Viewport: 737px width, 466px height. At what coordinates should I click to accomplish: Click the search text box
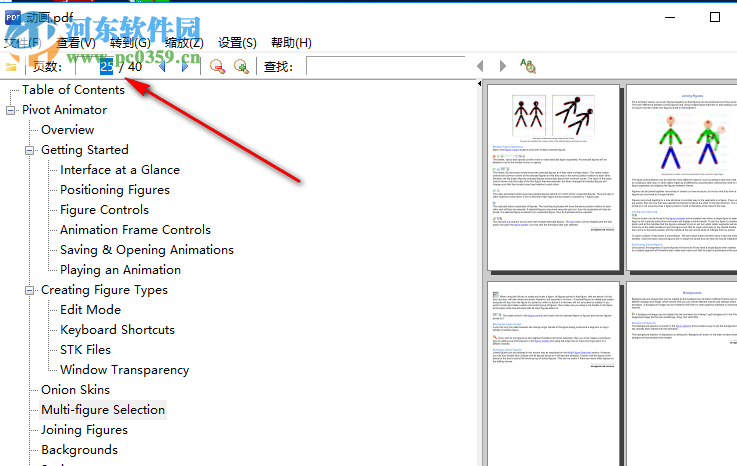click(x=386, y=66)
